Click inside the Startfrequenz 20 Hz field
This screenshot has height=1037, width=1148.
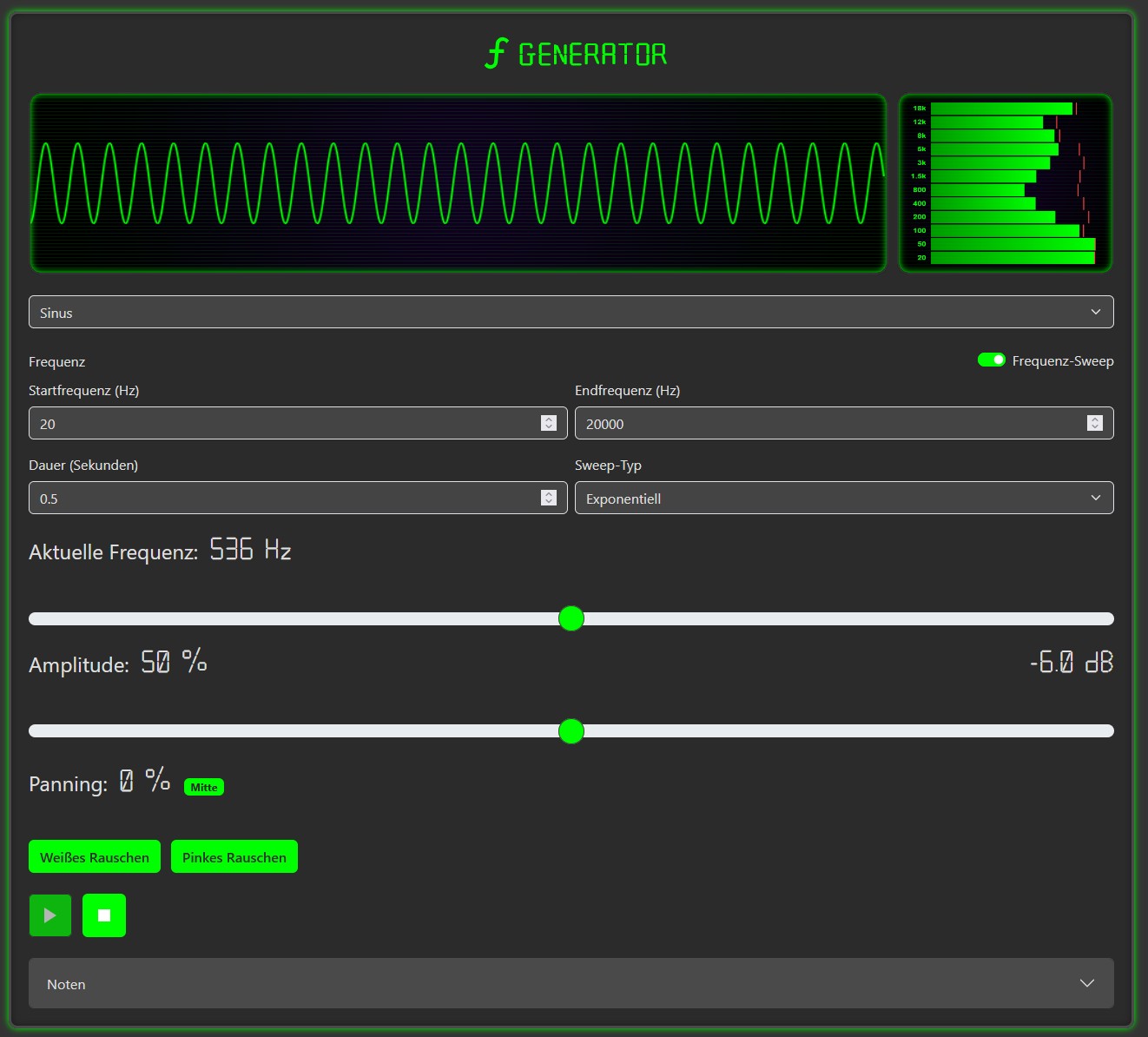coord(261,423)
